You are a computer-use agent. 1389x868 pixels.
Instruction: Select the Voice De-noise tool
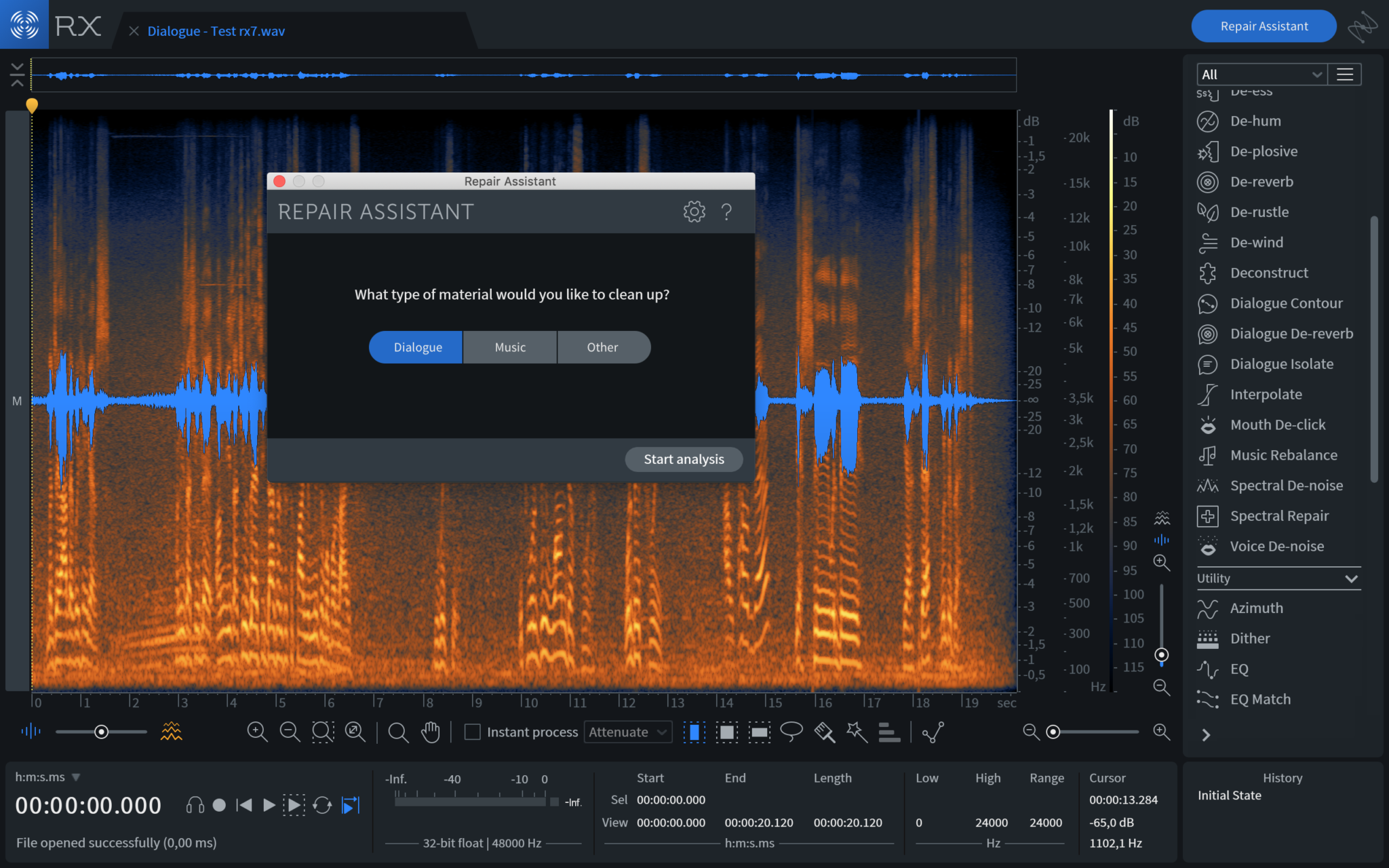(x=1277, y=546)
